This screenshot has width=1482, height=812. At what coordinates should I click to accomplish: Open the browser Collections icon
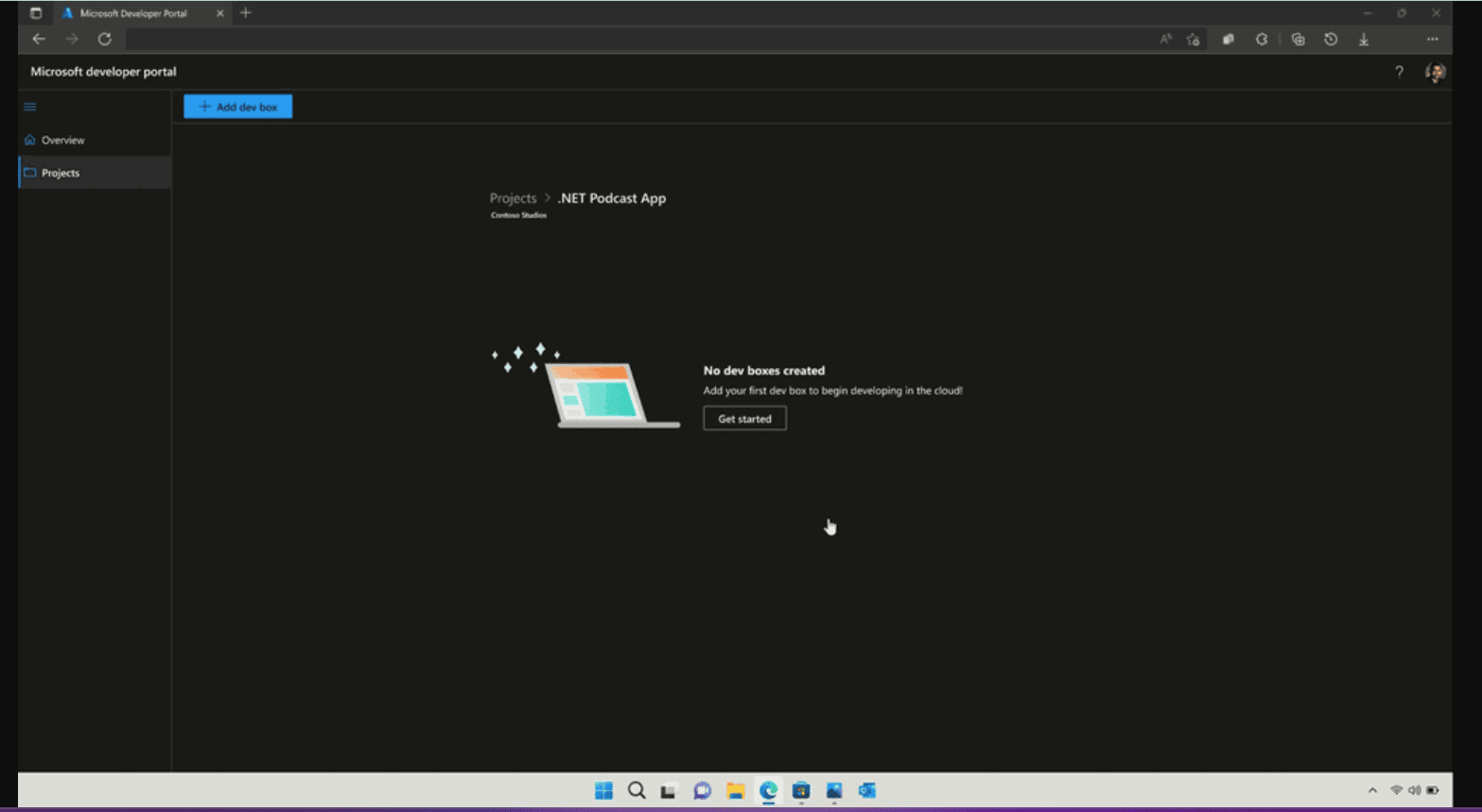(x=1229, y=39)
